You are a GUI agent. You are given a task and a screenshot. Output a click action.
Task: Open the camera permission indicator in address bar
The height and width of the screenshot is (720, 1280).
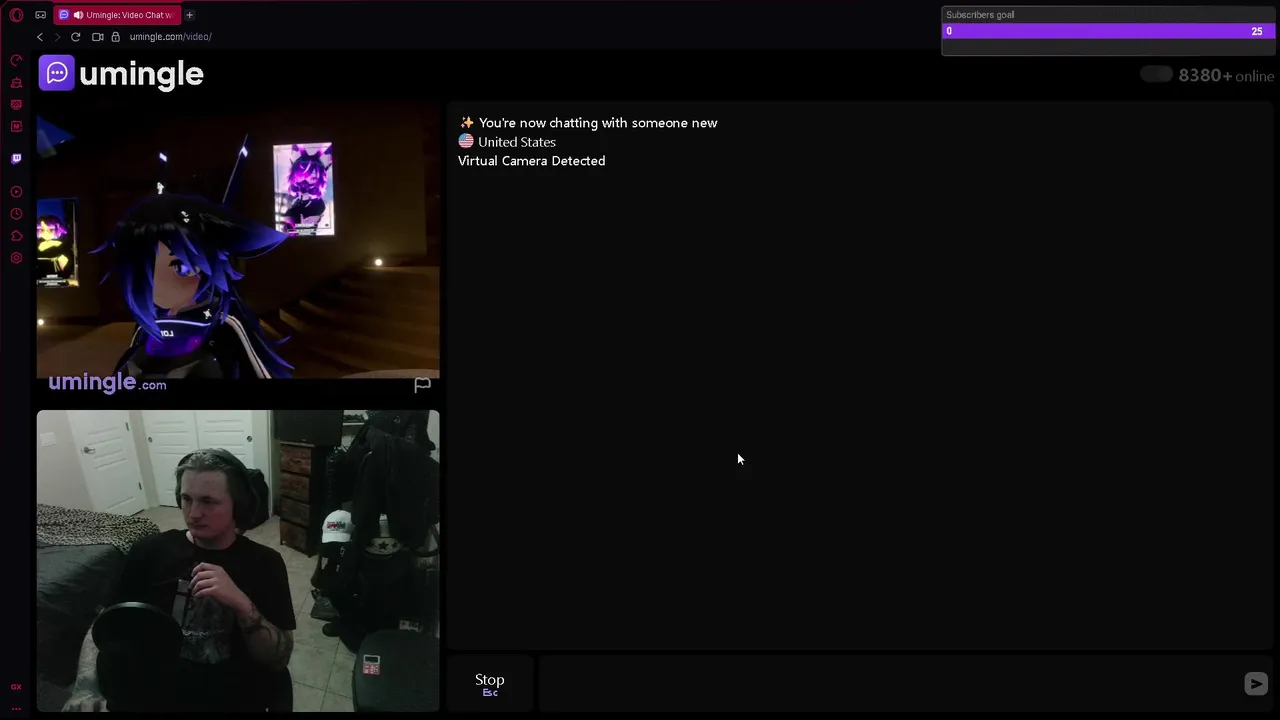click(x=98, y=37)
